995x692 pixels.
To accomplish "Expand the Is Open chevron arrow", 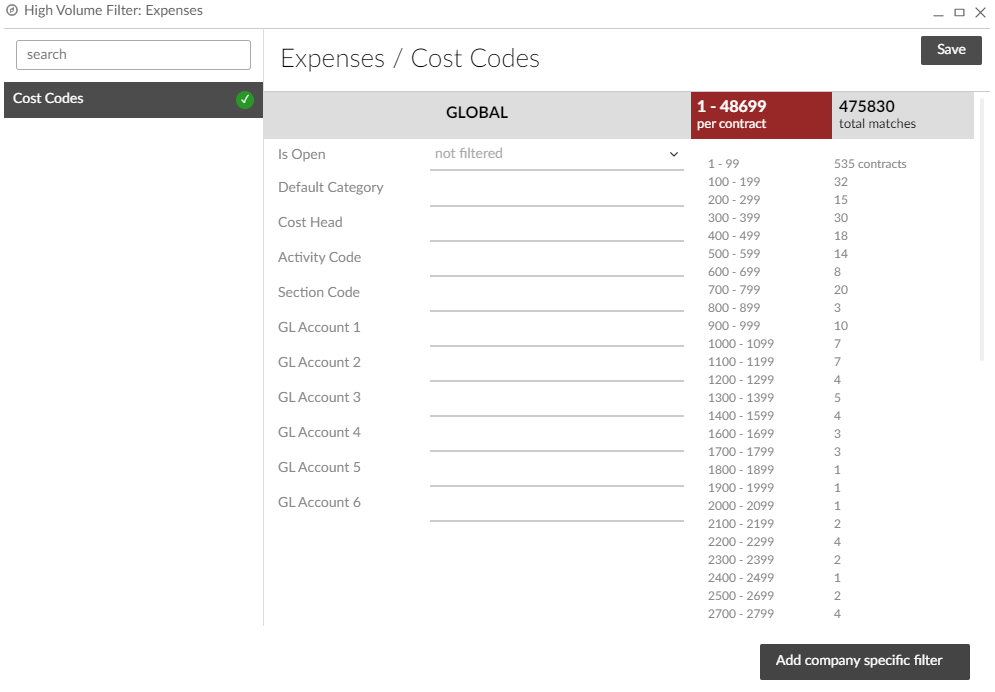I will coord(673,155).
